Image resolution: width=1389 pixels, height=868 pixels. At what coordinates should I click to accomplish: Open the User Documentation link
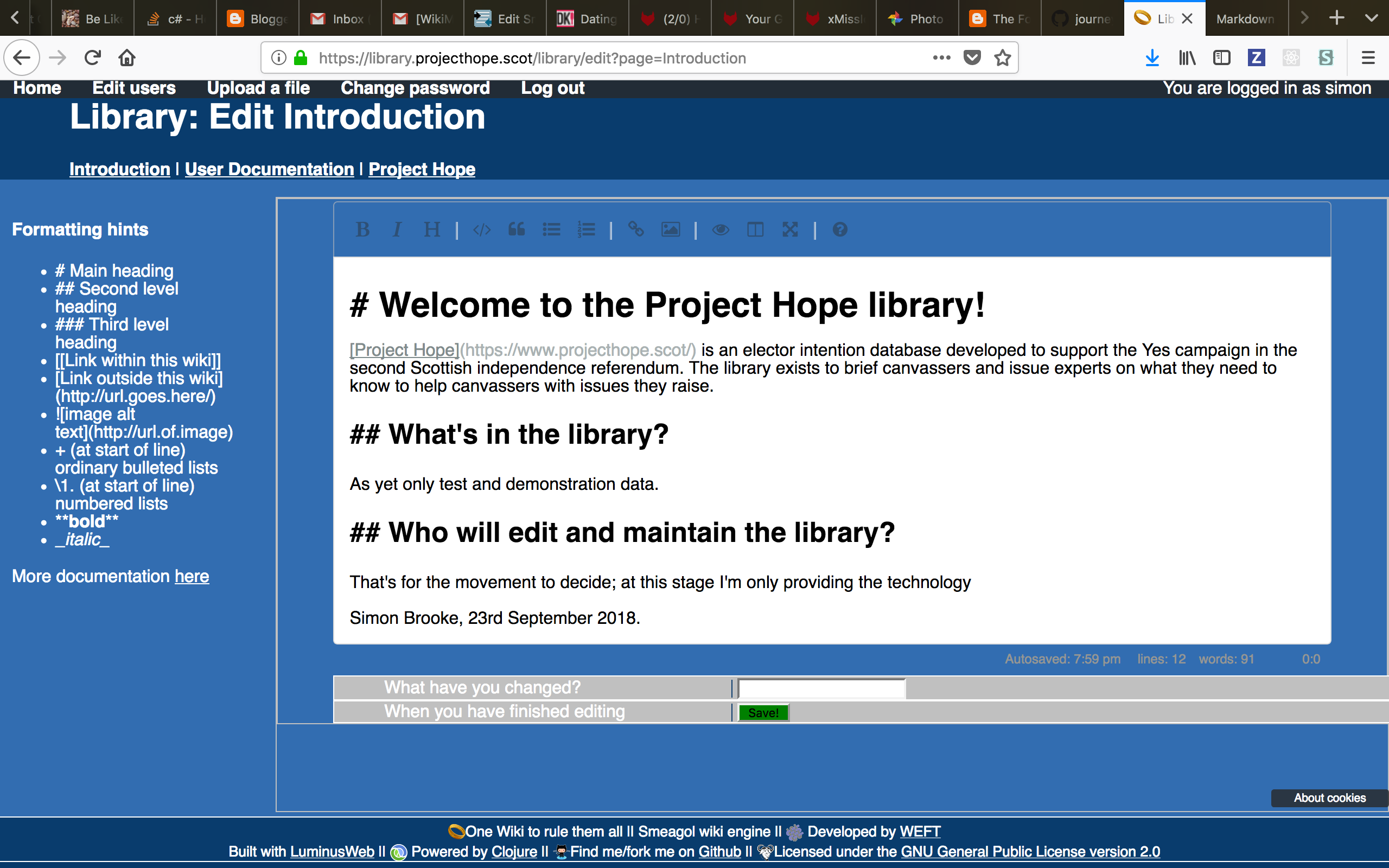pos(269,169)
